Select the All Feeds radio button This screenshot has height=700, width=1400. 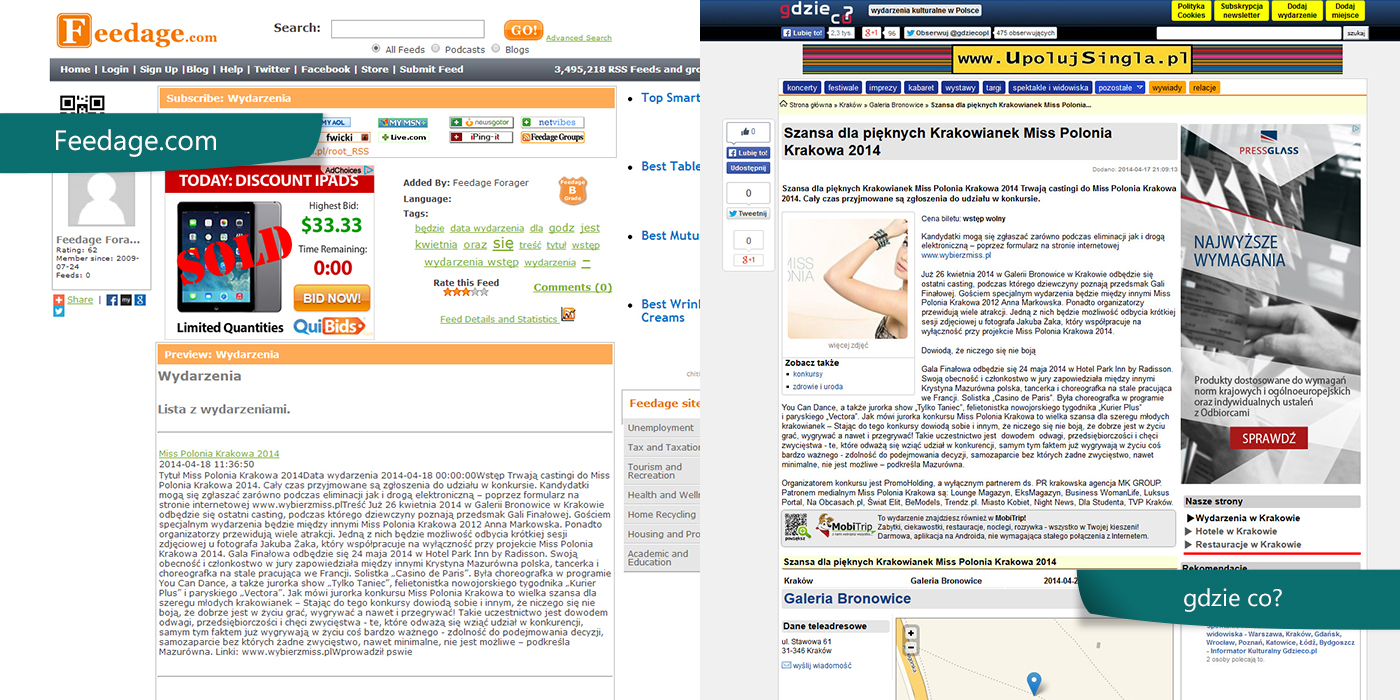pyautogui.click(x=376, y=49)
